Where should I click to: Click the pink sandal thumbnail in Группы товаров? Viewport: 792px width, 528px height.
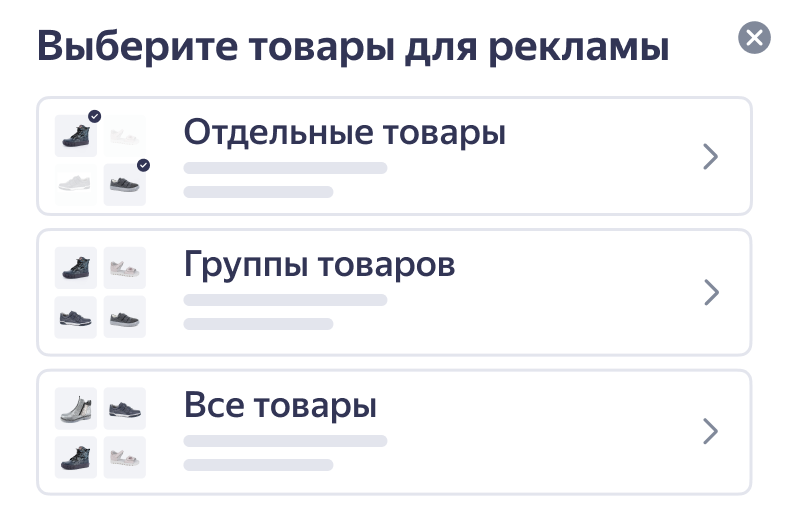coord(124,268)
